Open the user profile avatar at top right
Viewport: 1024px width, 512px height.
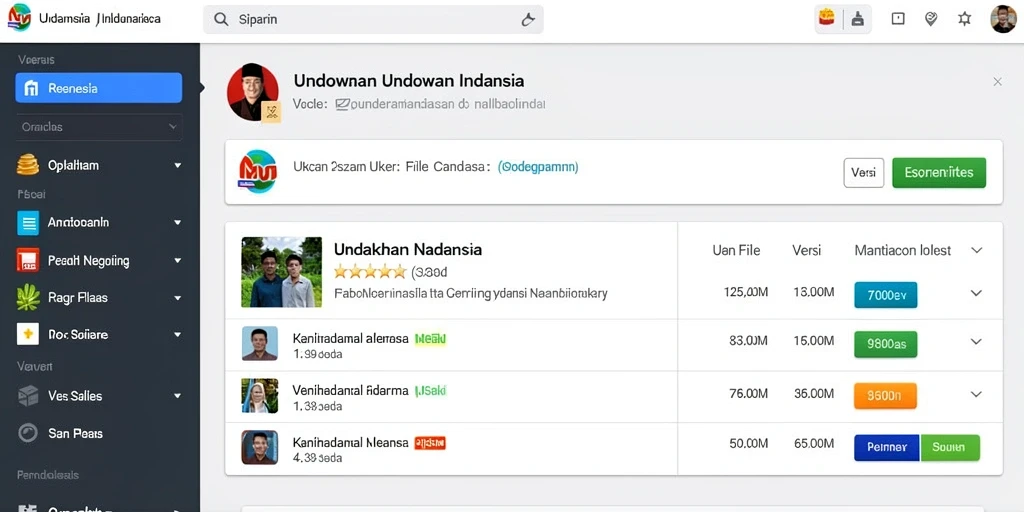point(1003,19)
